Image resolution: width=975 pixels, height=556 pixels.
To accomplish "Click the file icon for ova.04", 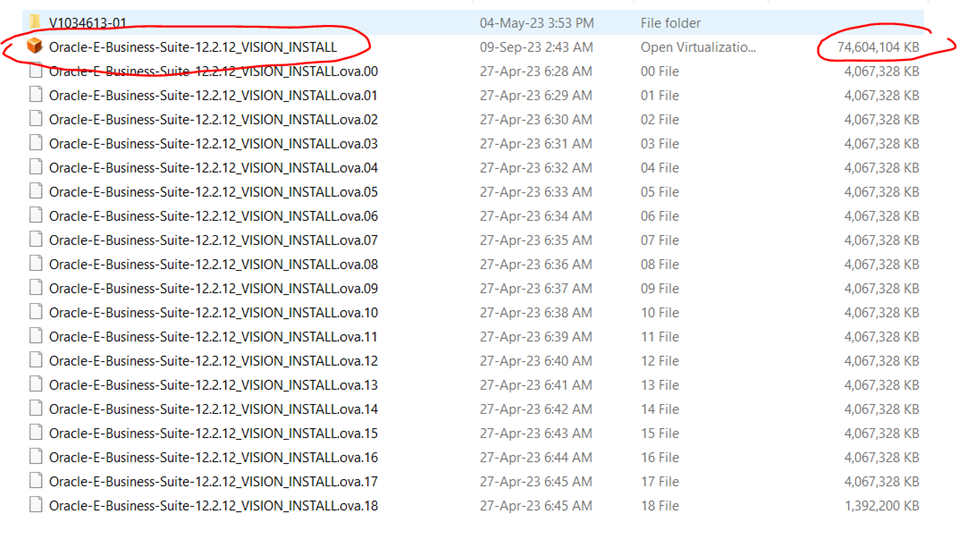I will [36, 167].
